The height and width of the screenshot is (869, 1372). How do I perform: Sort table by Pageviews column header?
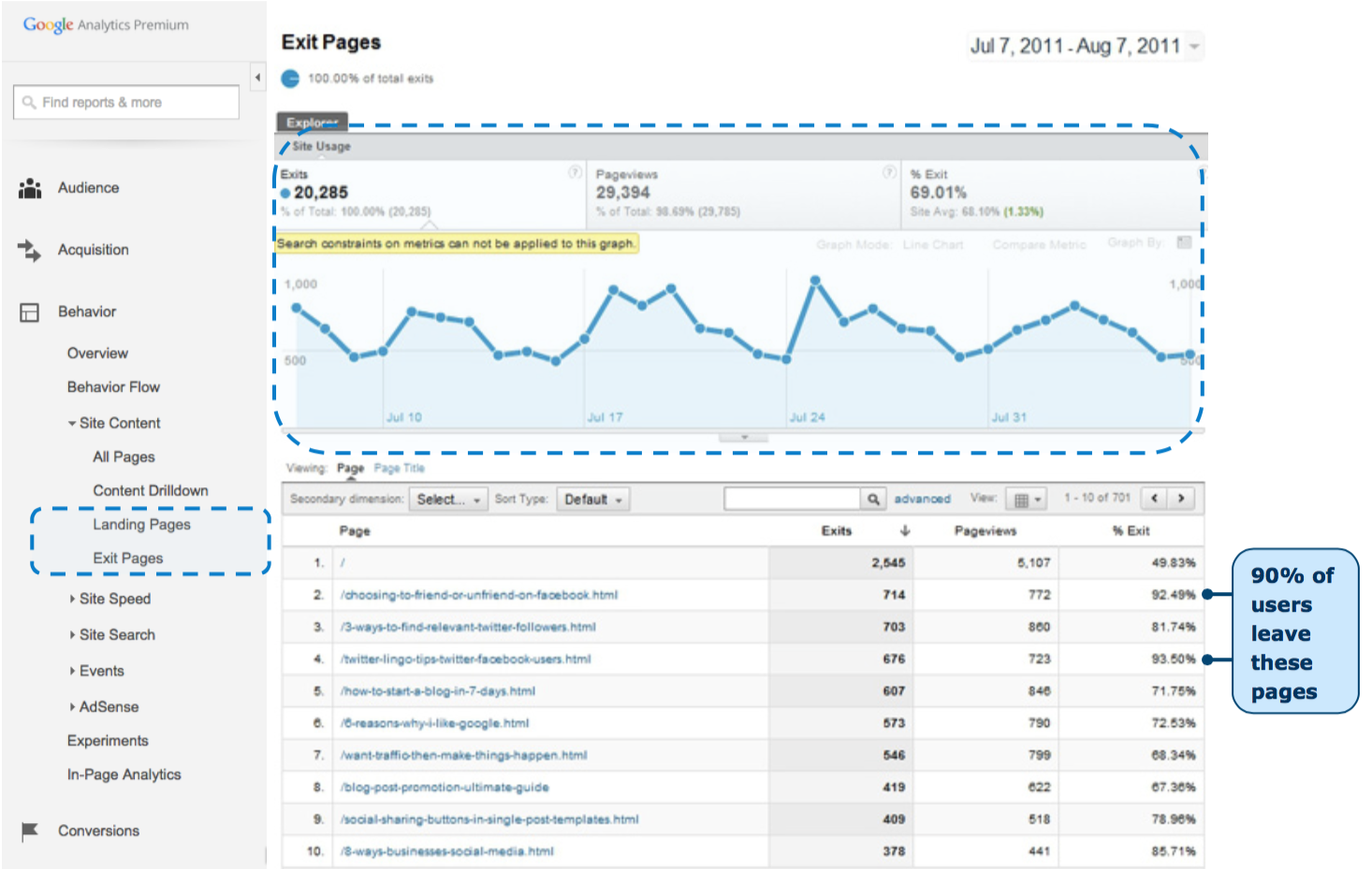[x=985, y=531]
